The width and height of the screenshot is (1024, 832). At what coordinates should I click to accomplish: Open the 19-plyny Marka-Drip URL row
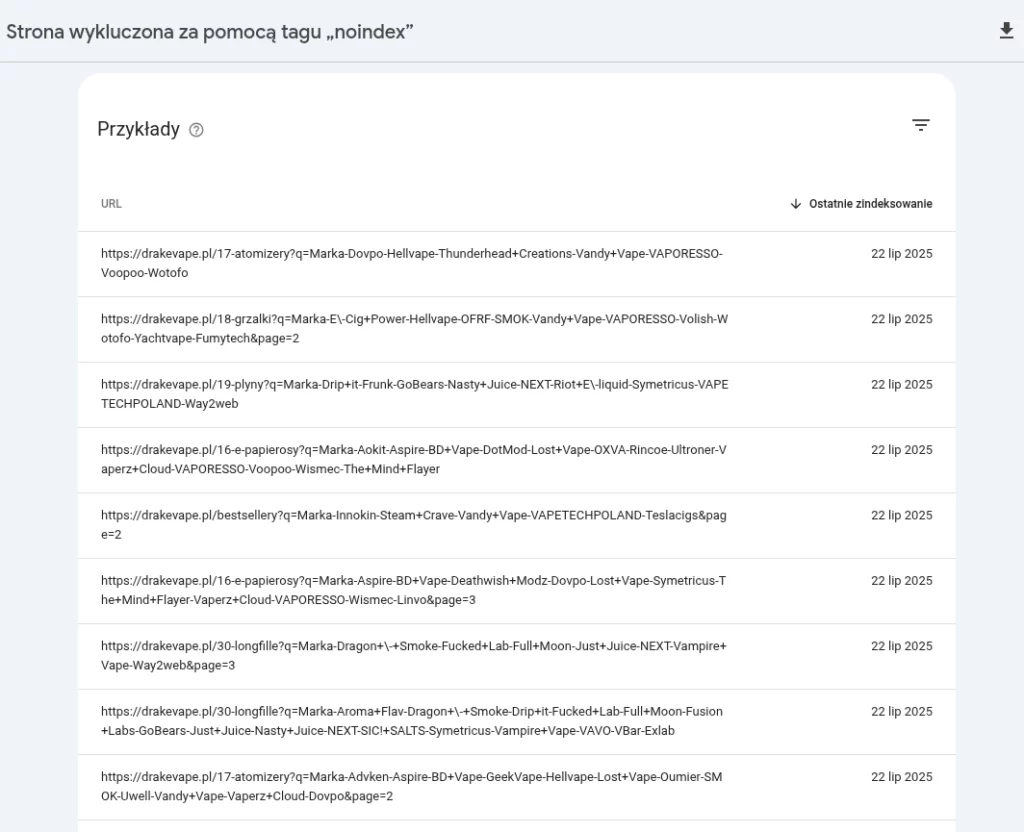pos(414,394)
